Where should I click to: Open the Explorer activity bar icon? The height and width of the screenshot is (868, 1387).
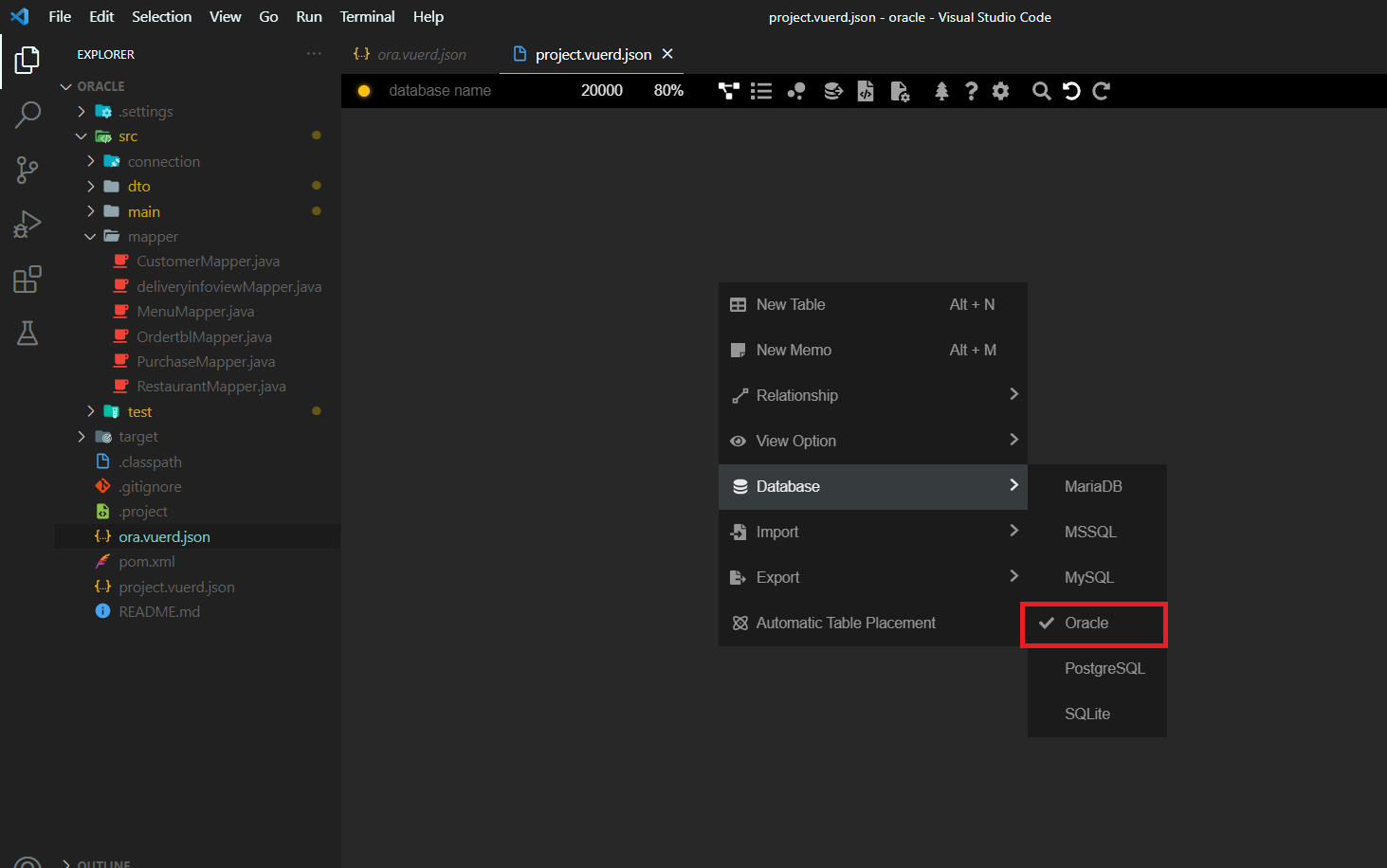click(x=27, y=61)
